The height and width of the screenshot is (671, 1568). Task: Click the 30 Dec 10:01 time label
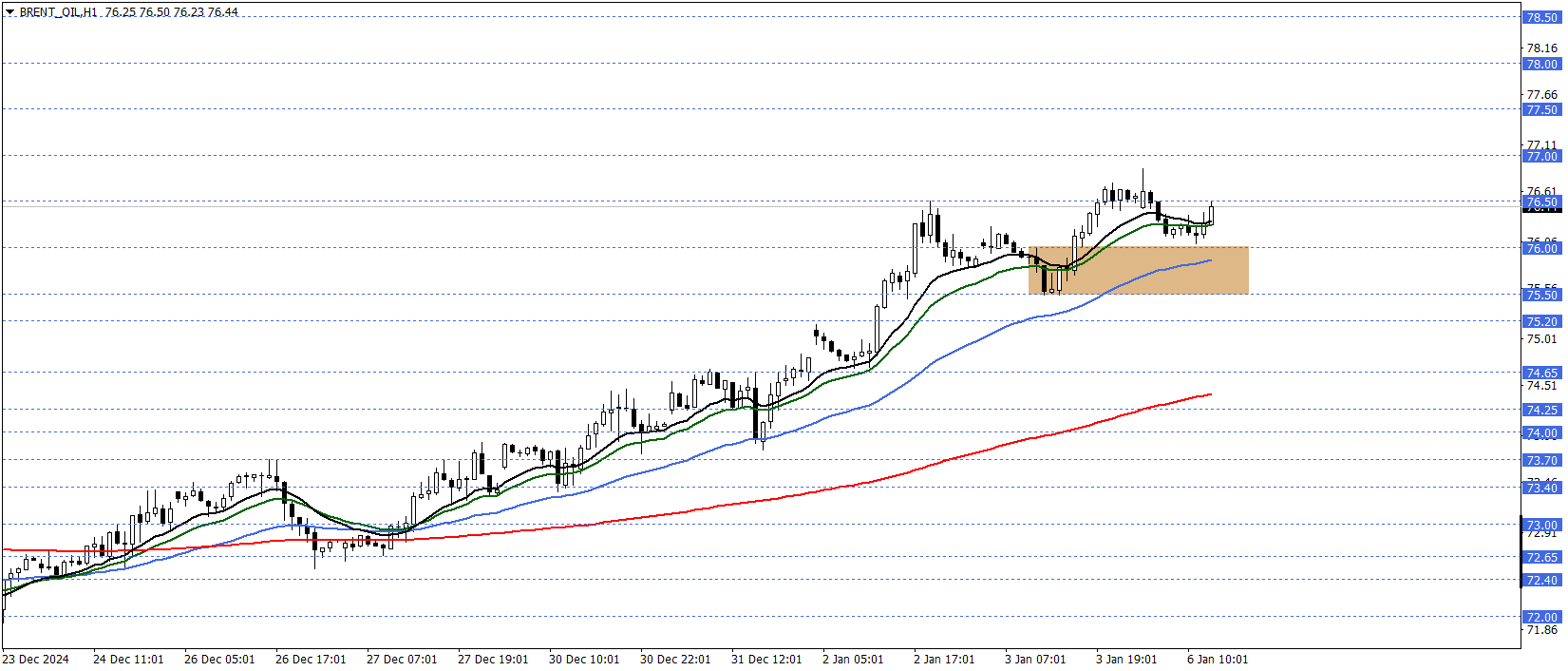584,659
